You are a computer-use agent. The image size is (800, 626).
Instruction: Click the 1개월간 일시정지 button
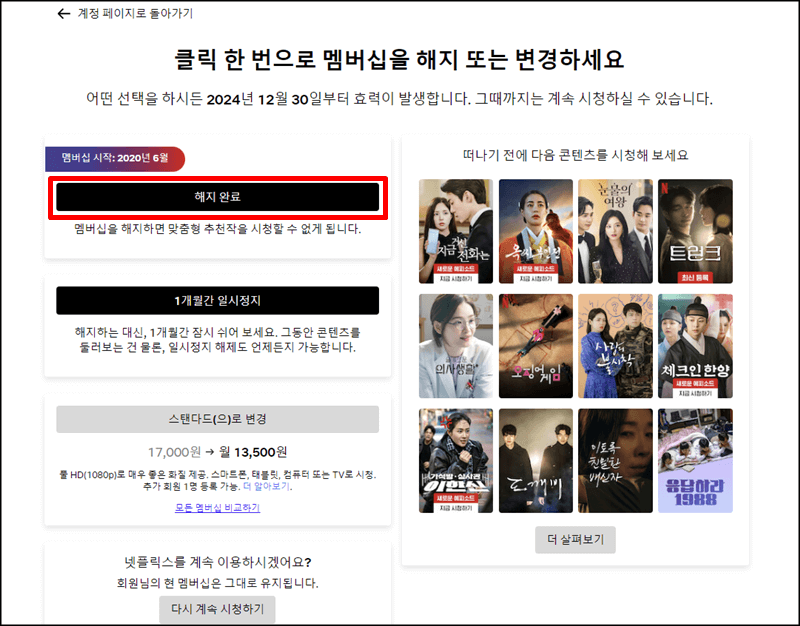click(x=217, y=301)
